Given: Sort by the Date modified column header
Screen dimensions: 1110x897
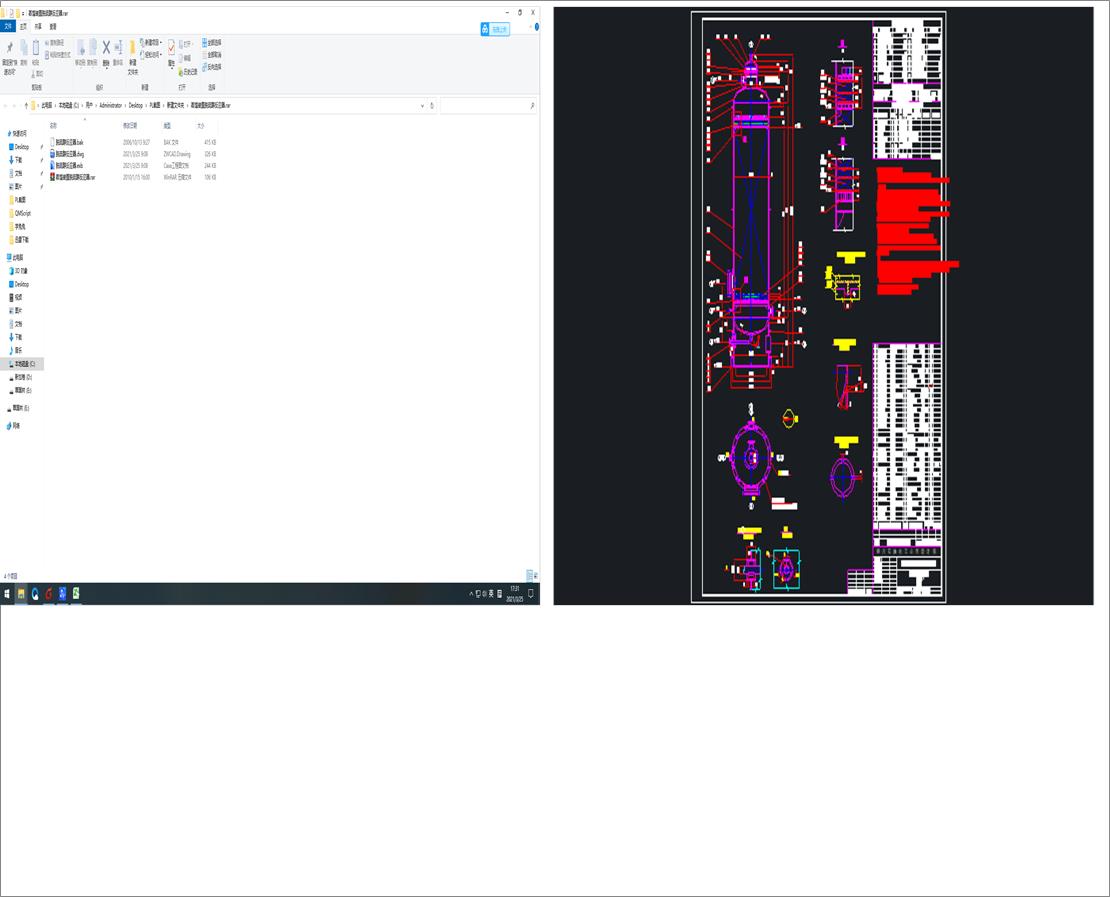Looking at the screenshot, I should (130, 125).
